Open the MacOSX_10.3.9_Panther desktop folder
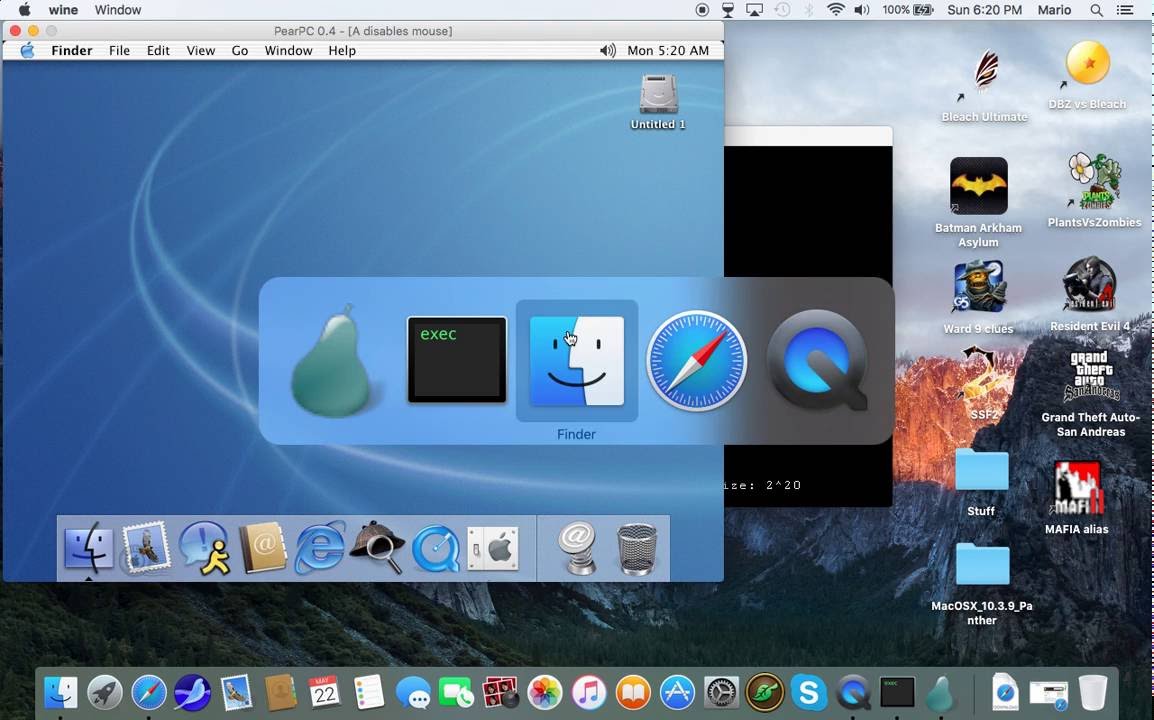 pos(980,565)
